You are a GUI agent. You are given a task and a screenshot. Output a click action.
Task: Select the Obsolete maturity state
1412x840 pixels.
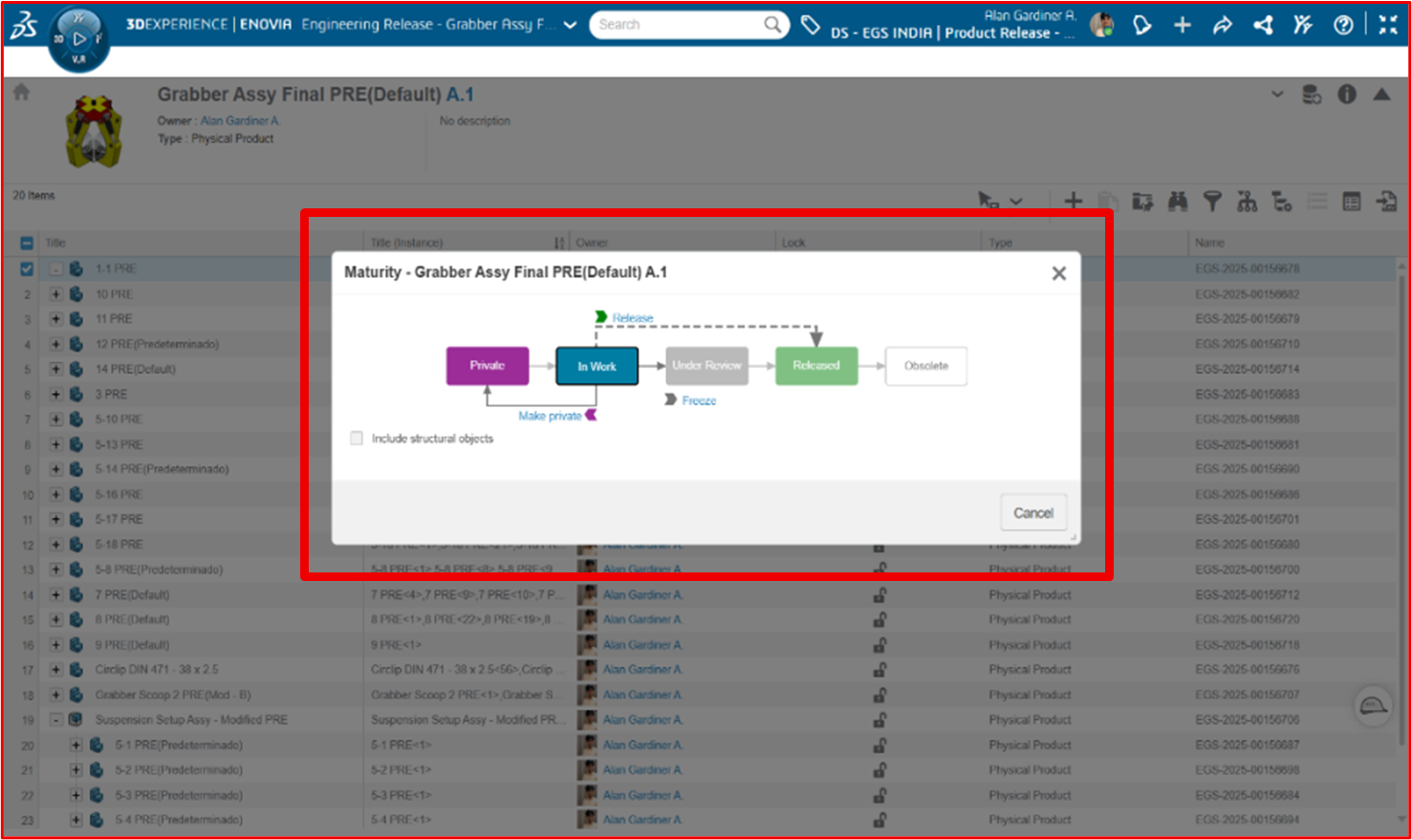pos(926,366)
